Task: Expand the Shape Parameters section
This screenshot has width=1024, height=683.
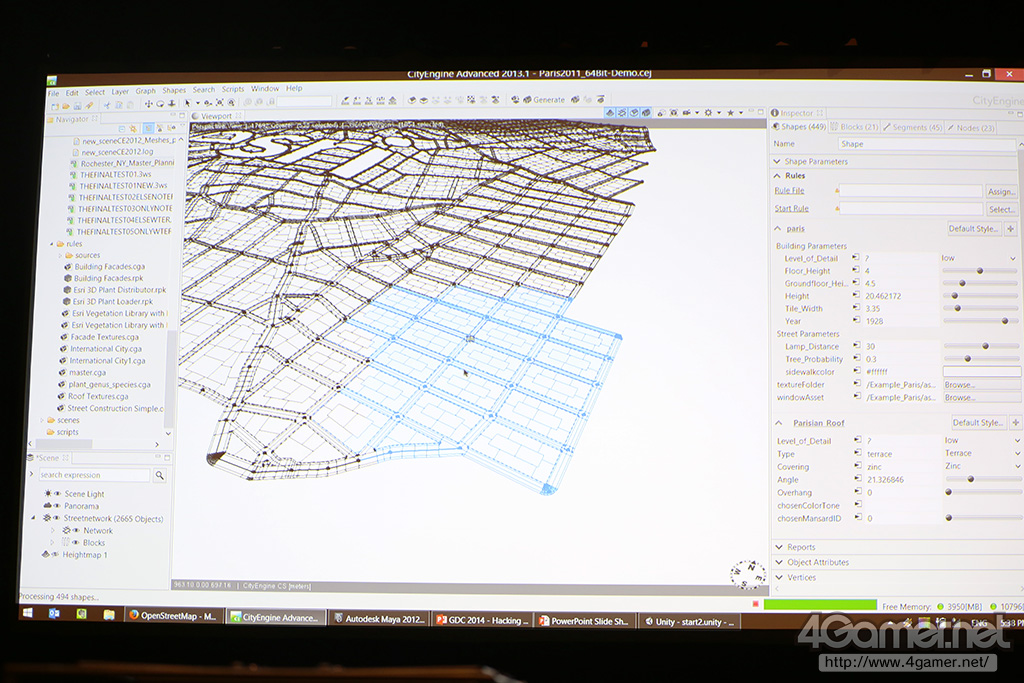Action: pos(776,161)
